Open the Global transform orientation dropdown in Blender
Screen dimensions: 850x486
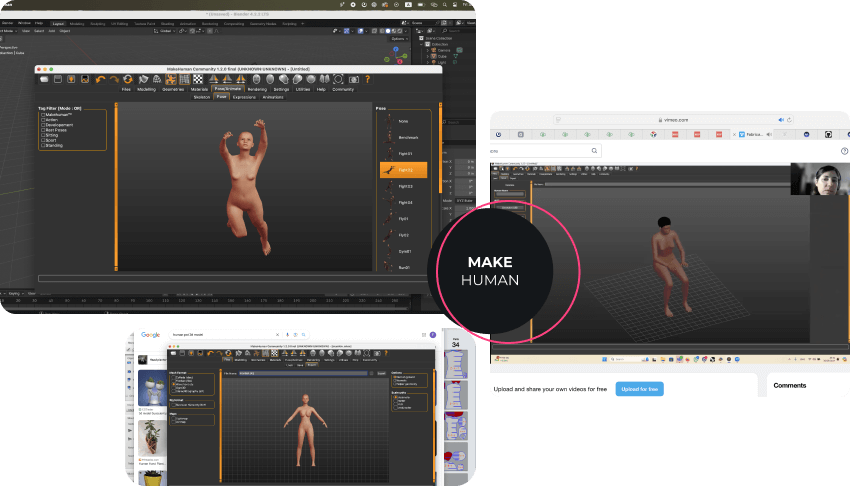point(164,31)
